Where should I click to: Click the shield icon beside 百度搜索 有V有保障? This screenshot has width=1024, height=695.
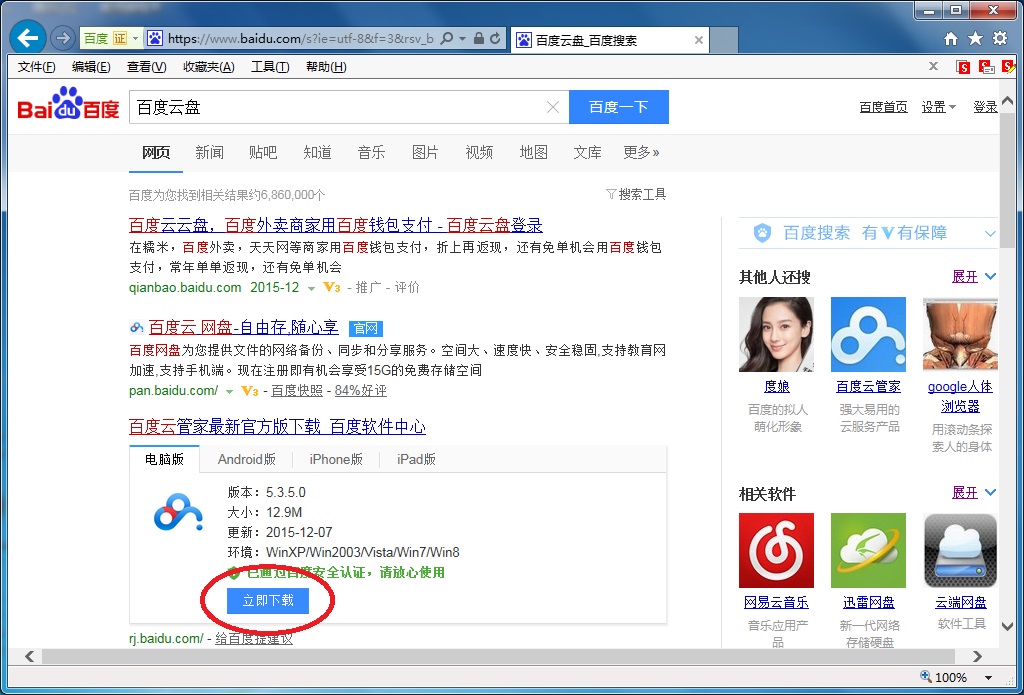click(762, 233)
